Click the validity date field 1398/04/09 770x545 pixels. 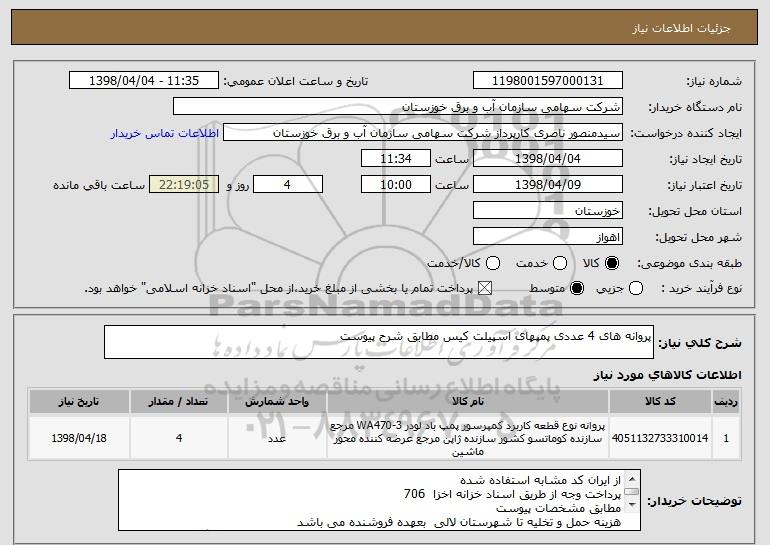(548, 185)
